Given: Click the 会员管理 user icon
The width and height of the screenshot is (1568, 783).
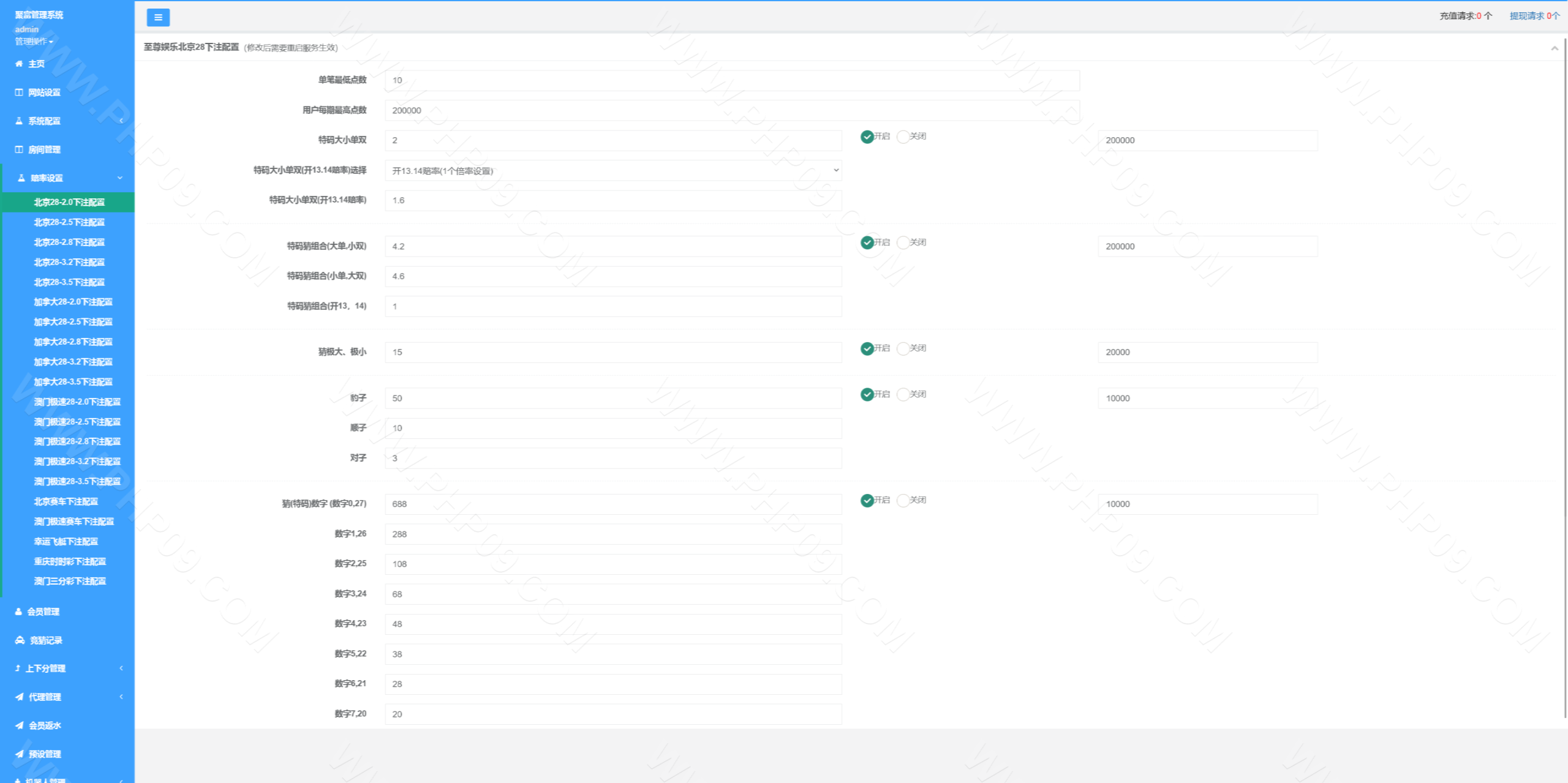Looking at the screenshot, I should [18, 612].
